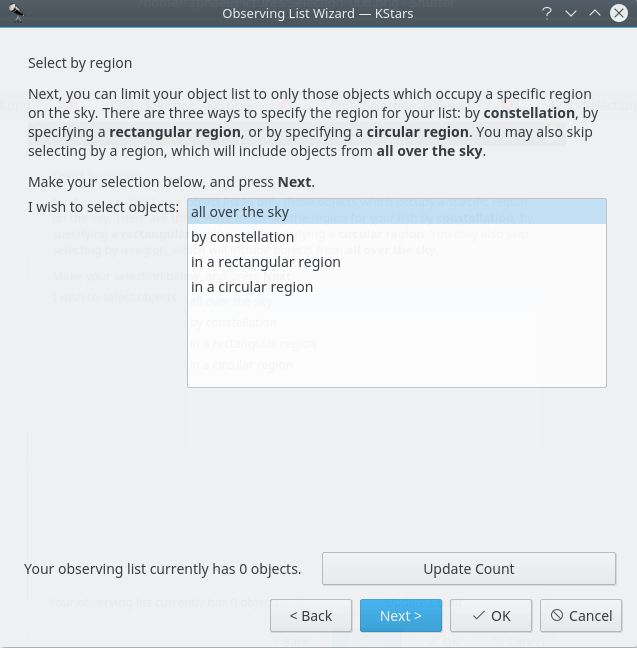Screen dimensions: 637x648
Task: Click the checkmark icon on the OK button
Action: [479, 616]
